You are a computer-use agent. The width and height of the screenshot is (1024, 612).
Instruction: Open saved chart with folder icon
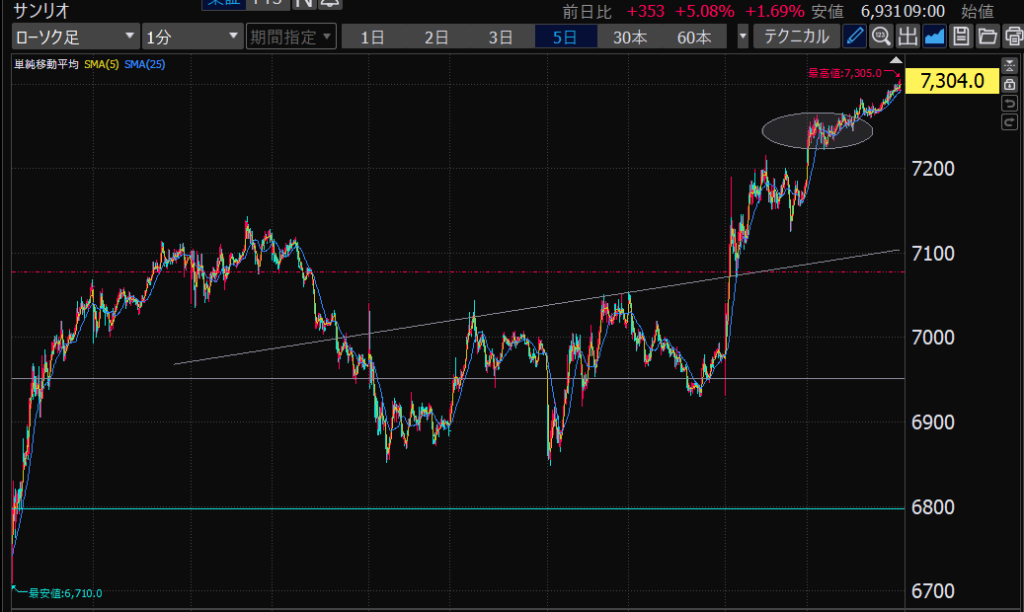987,37
